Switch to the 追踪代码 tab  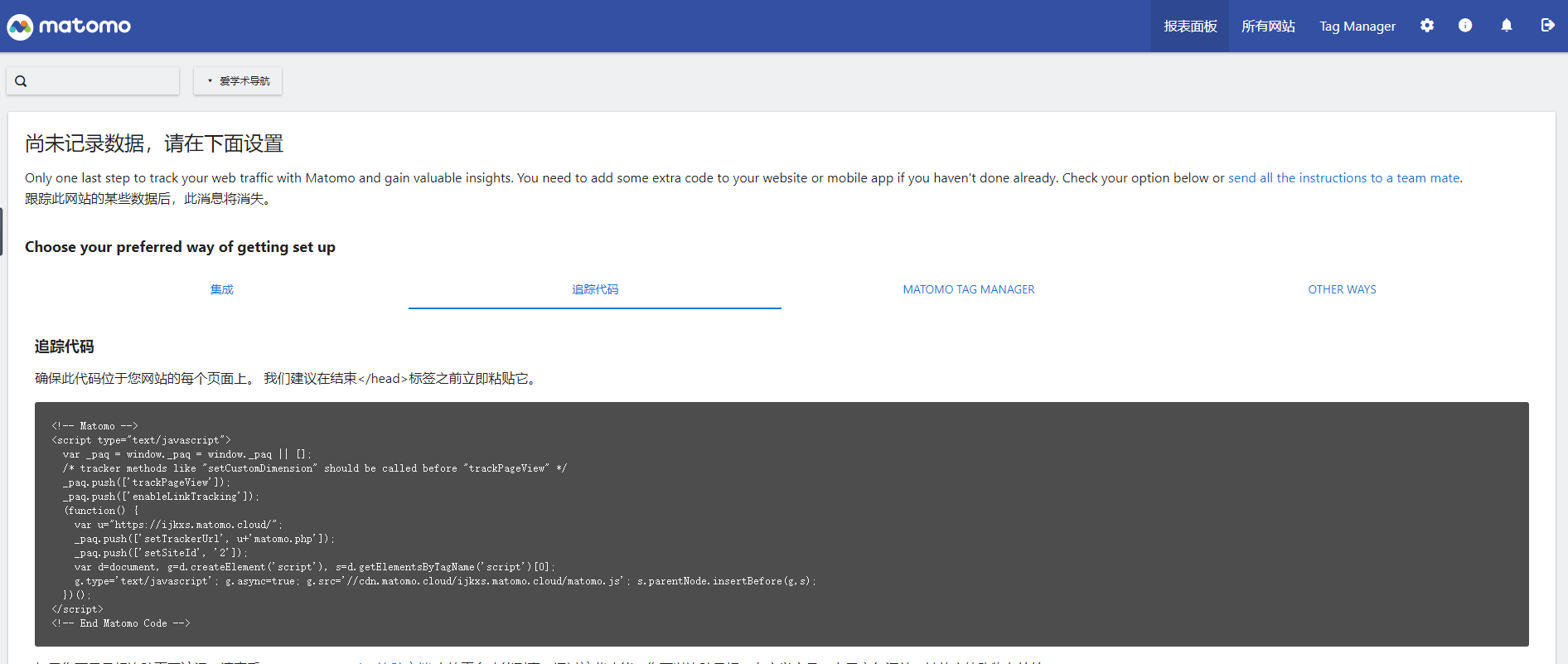(x=595, y=289)
